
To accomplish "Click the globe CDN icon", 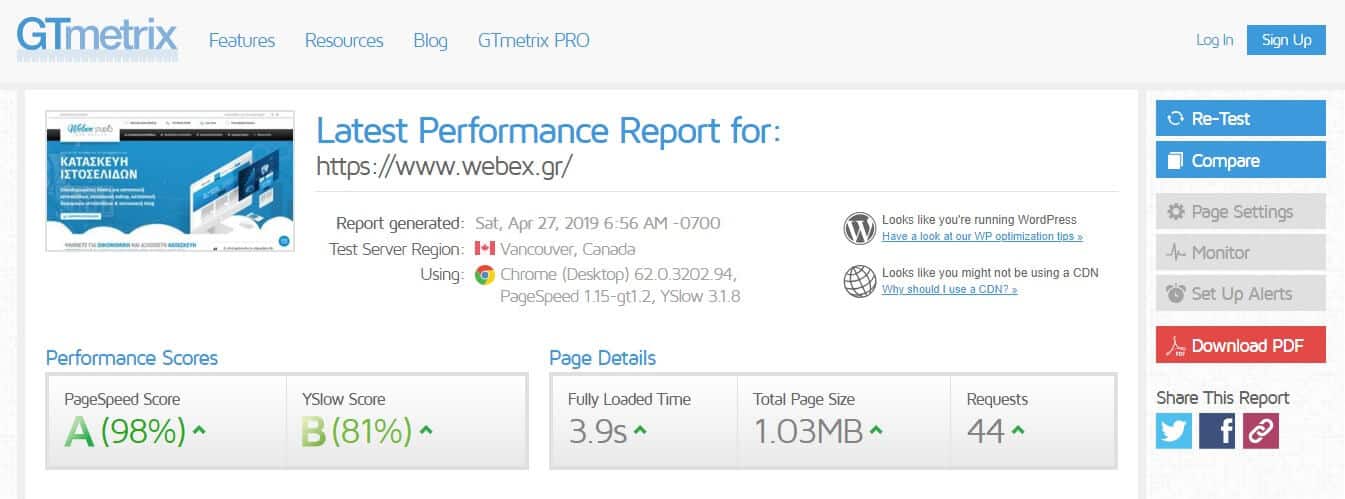I will (x=860, y=281).
